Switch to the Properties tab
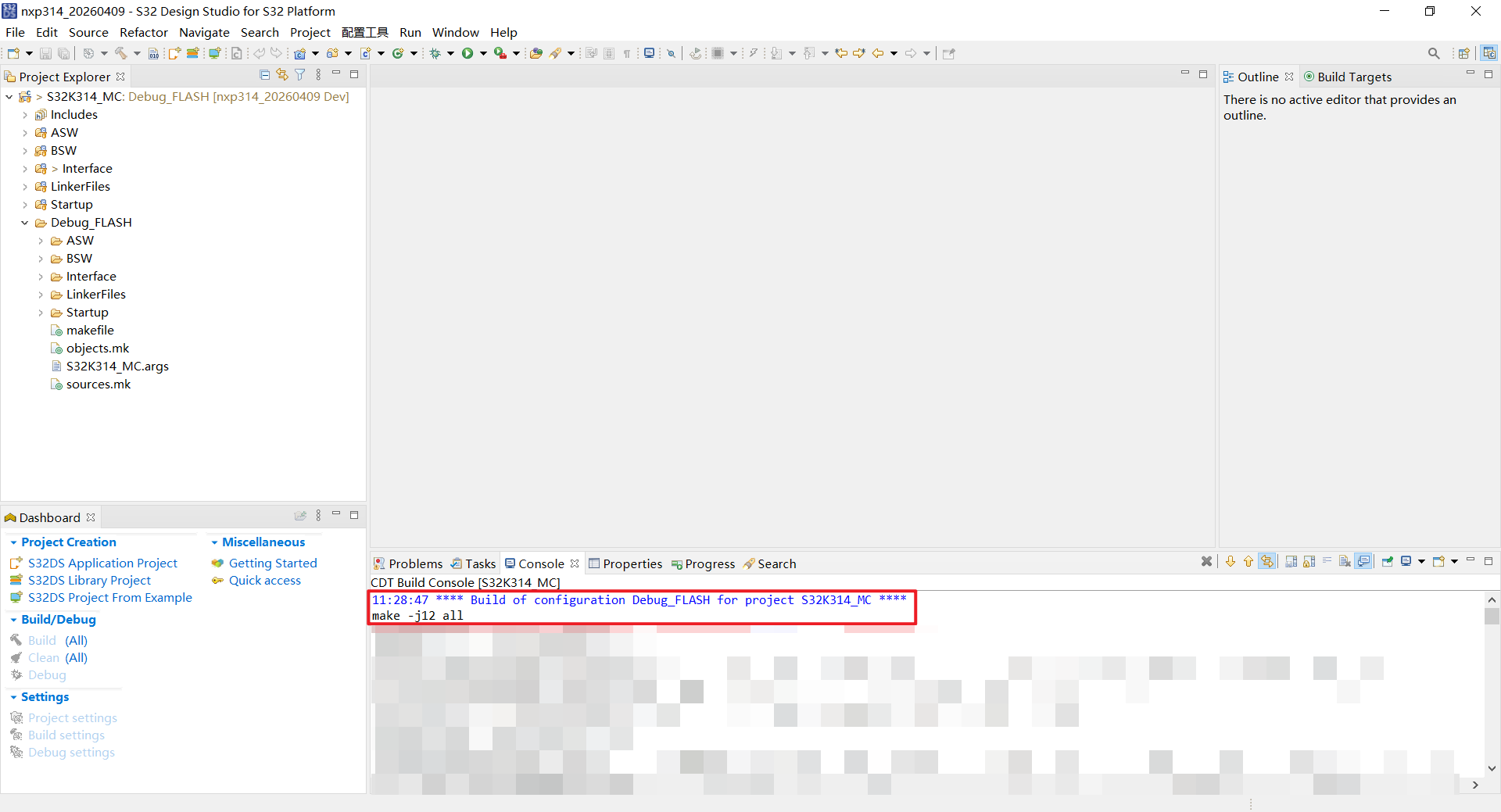This screenshot has height=812, width=1501. click(625, 563)
